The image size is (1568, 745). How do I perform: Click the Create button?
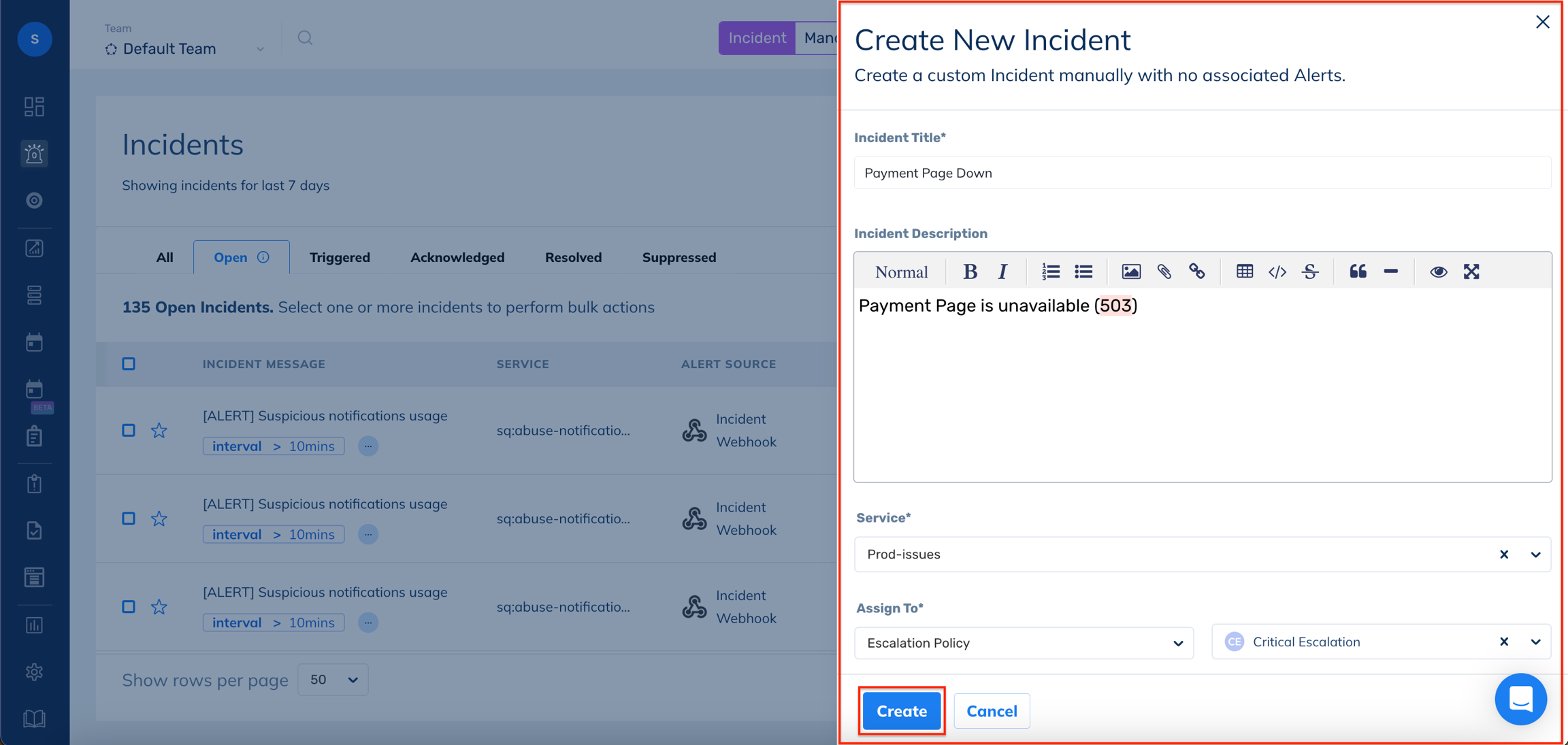coord(902,711)
